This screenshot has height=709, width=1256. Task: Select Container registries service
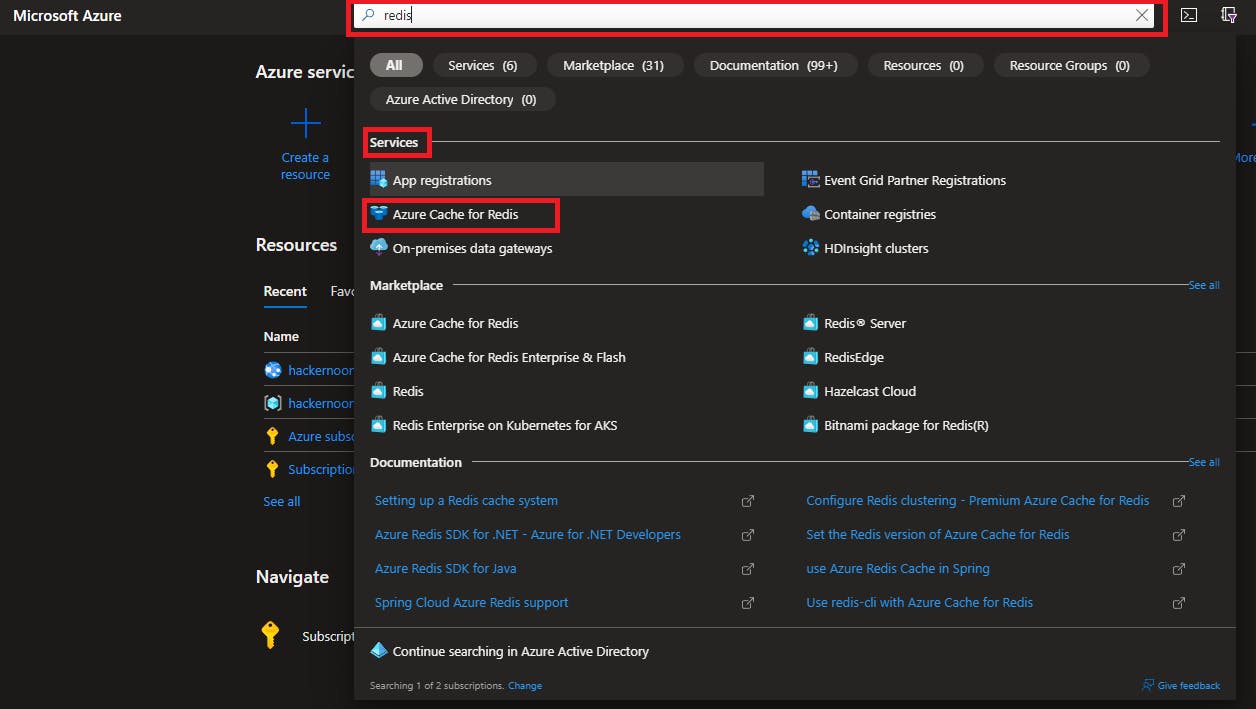pyautogui.click(x=879, y=215)
